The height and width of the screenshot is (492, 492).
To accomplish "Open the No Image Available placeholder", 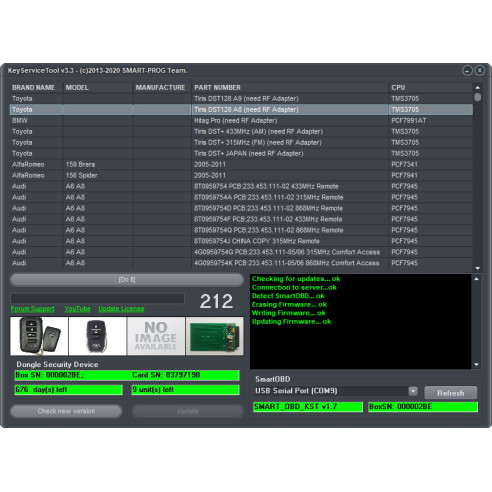I will (156, 336).
